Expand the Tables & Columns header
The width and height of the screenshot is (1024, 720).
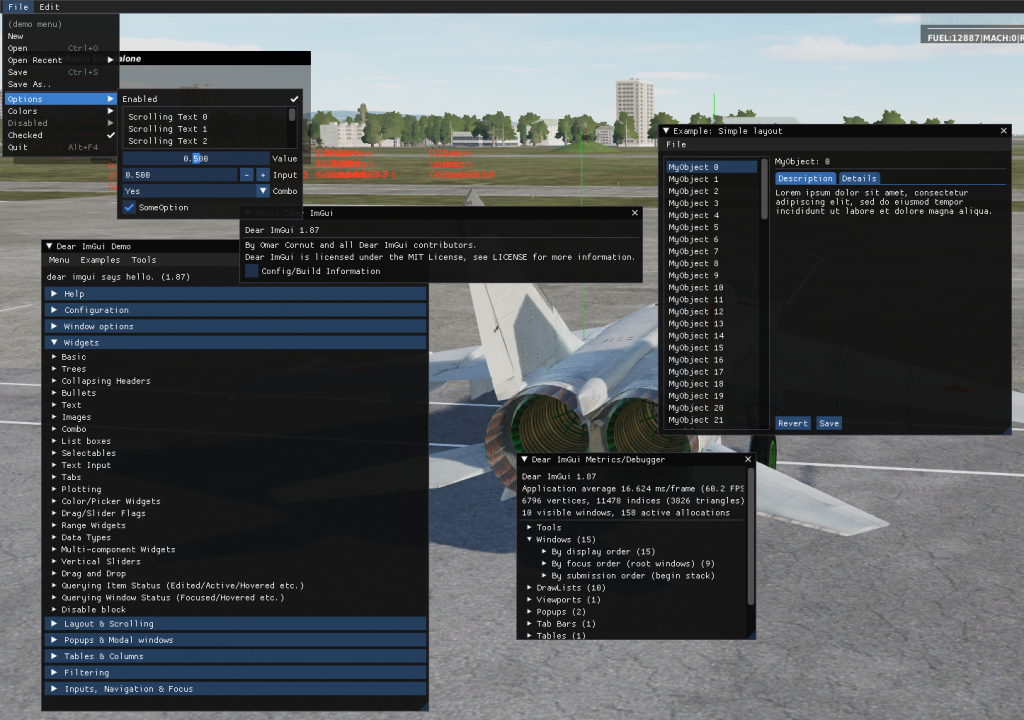tap(236, 657)
